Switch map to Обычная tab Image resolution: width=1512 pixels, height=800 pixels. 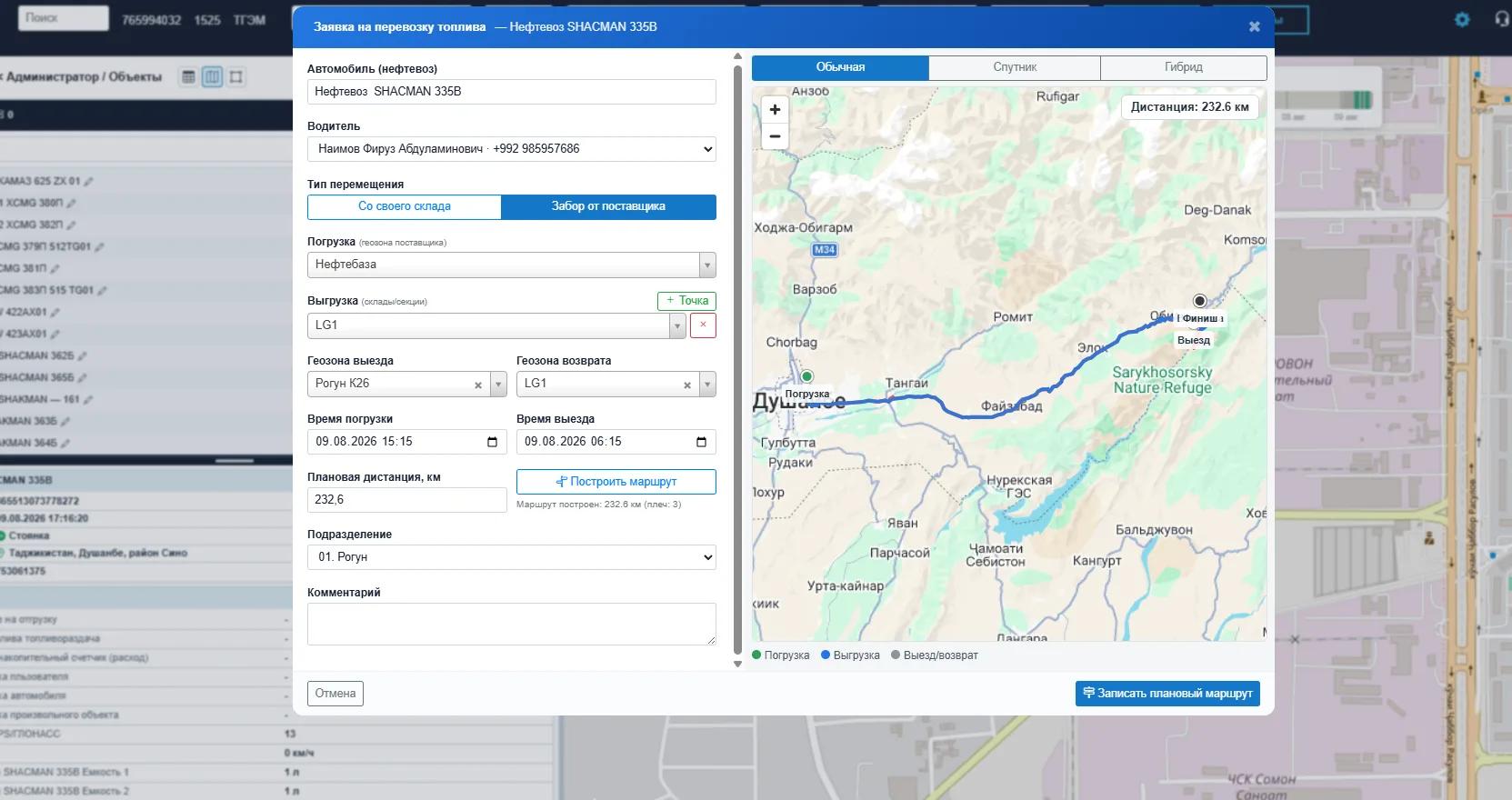840,67
